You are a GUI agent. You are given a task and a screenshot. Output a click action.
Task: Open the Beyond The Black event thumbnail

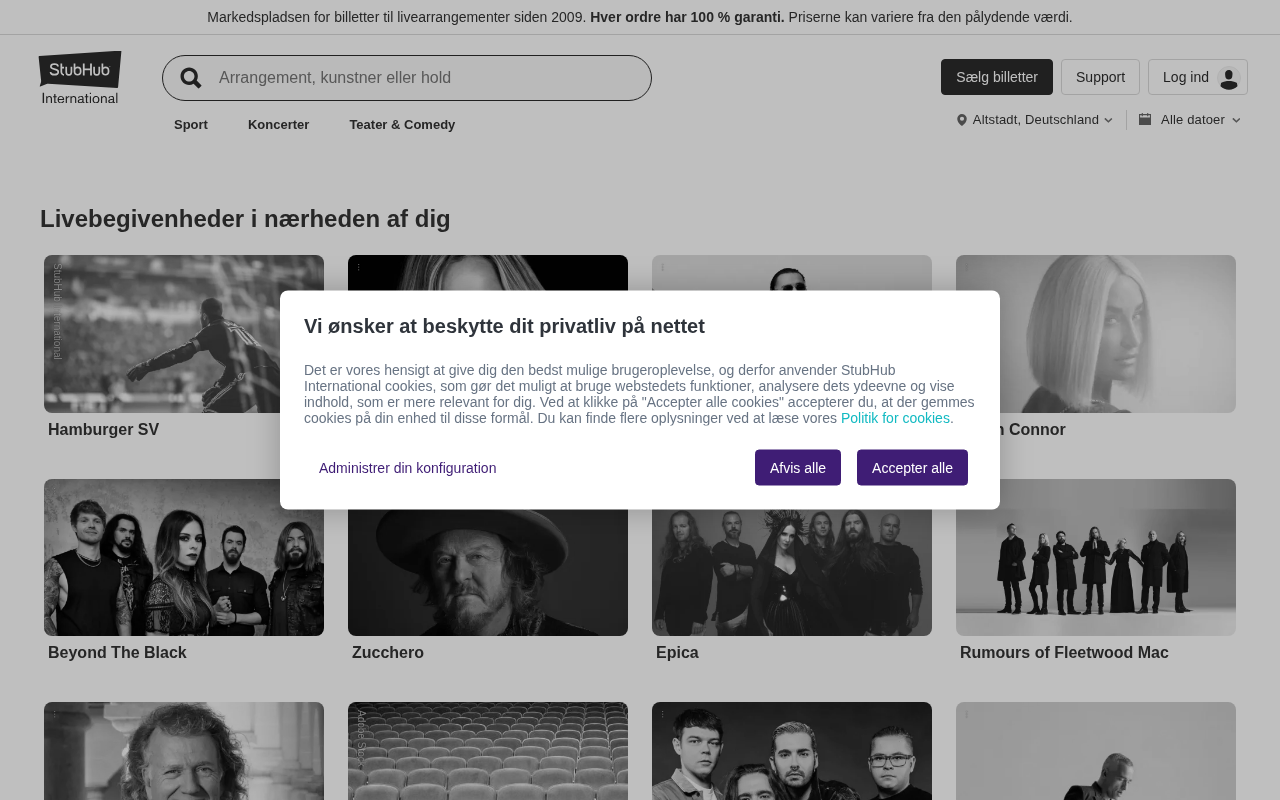point(184,557)
